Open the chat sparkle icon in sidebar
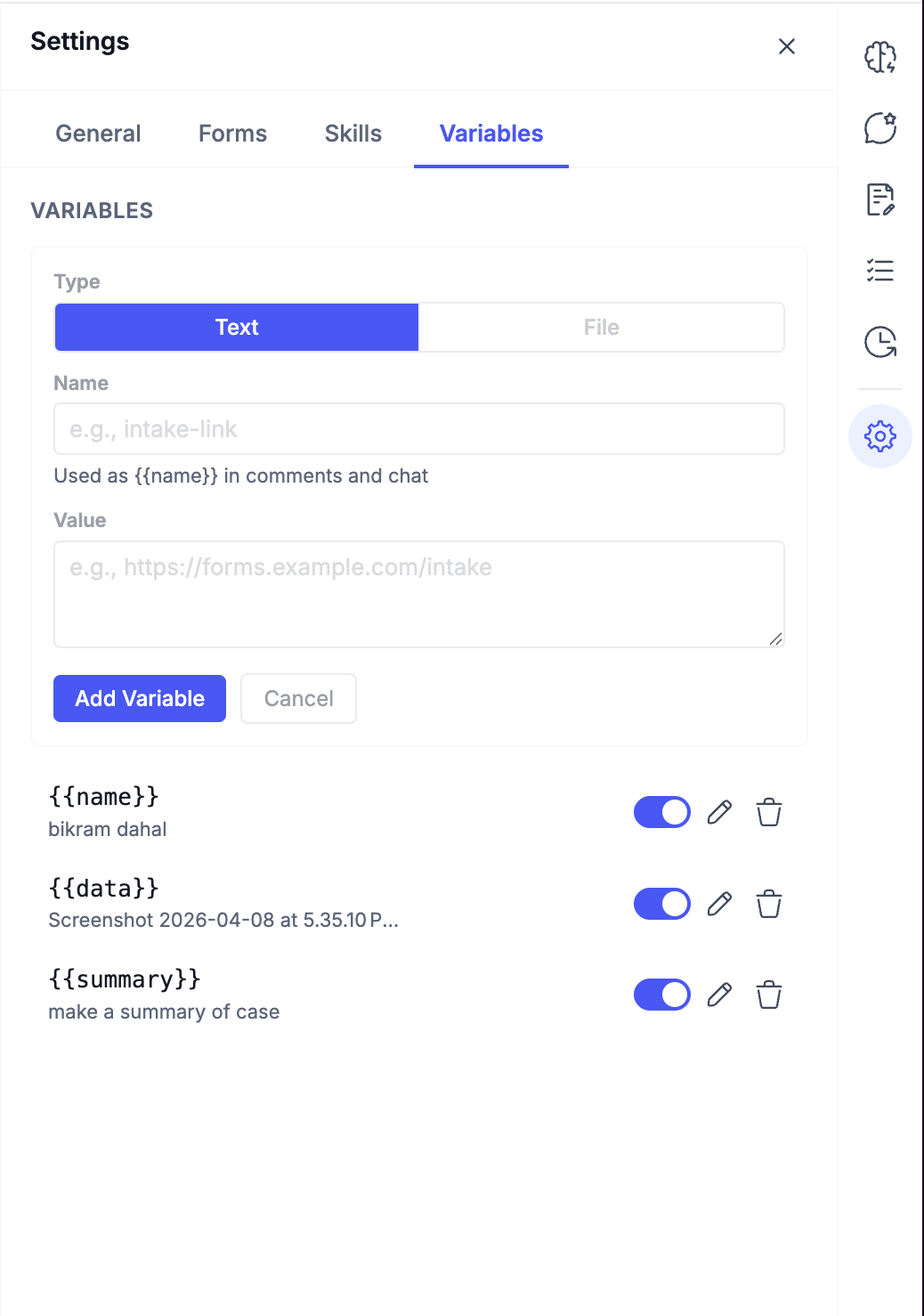Screen dimensions: 924x1316 (879, 128)
